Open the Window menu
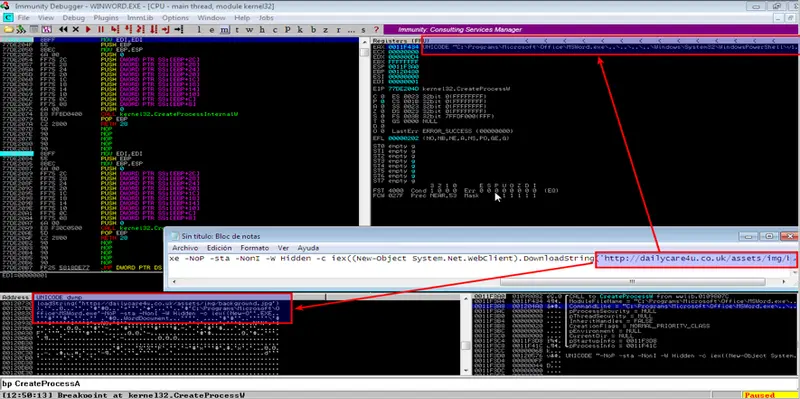 click(x=211, y=18)
